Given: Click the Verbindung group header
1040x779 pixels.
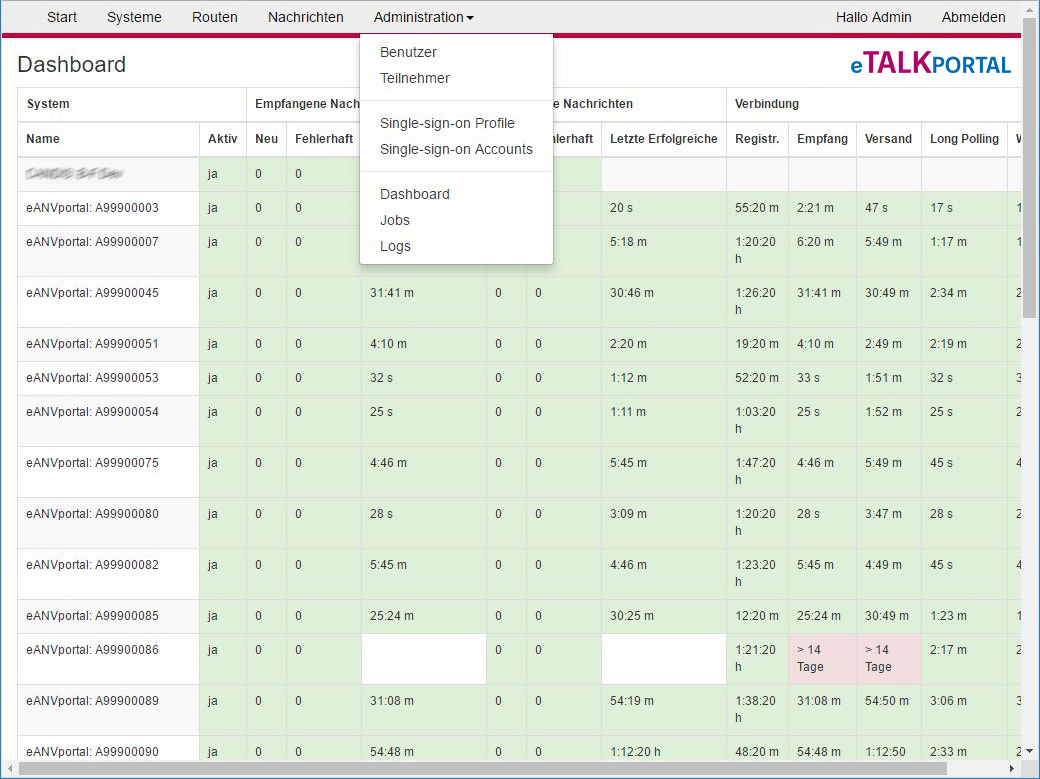Looking at the screenshot, I should tap(874, 104).
